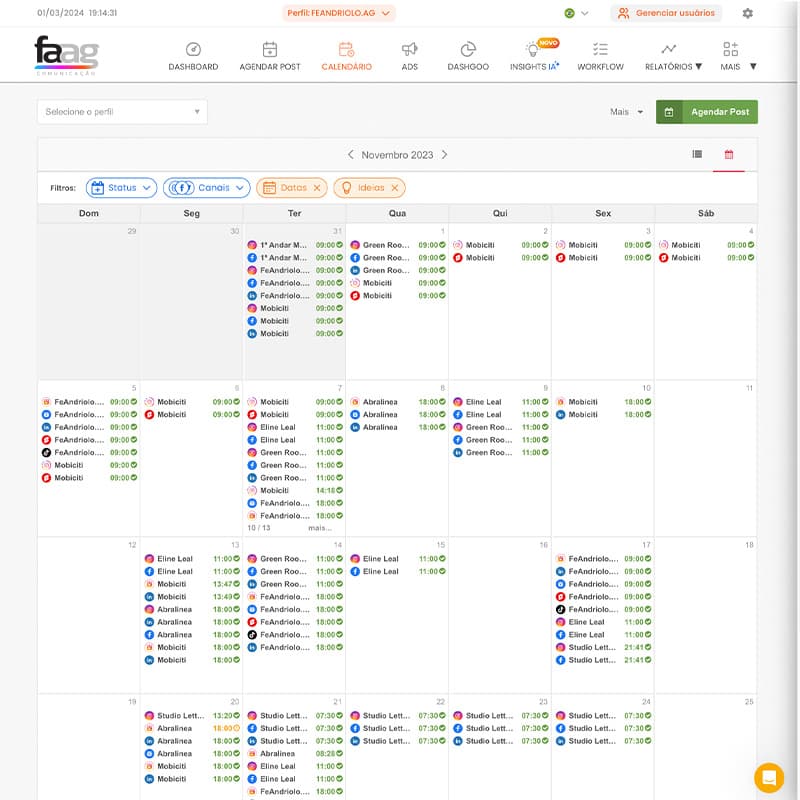Expand dropdown arrow next to sync icon

[x=585, y=13]
